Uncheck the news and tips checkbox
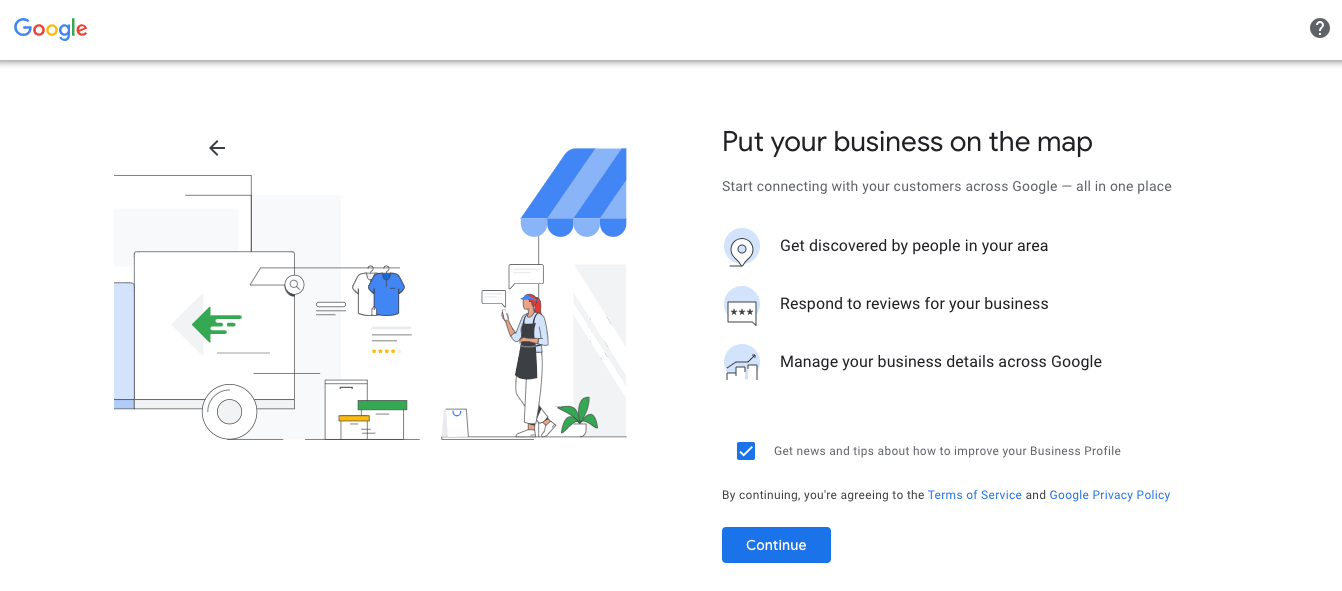 pos(746,451)
